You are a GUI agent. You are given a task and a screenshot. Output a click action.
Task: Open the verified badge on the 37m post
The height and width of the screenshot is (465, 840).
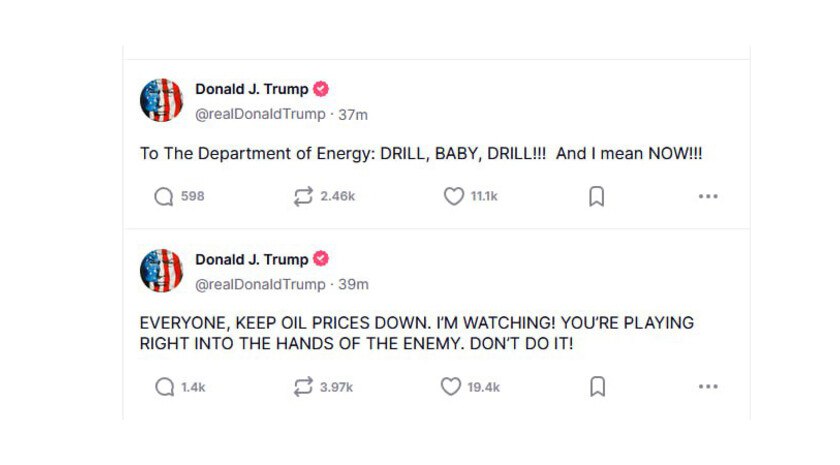321,89
